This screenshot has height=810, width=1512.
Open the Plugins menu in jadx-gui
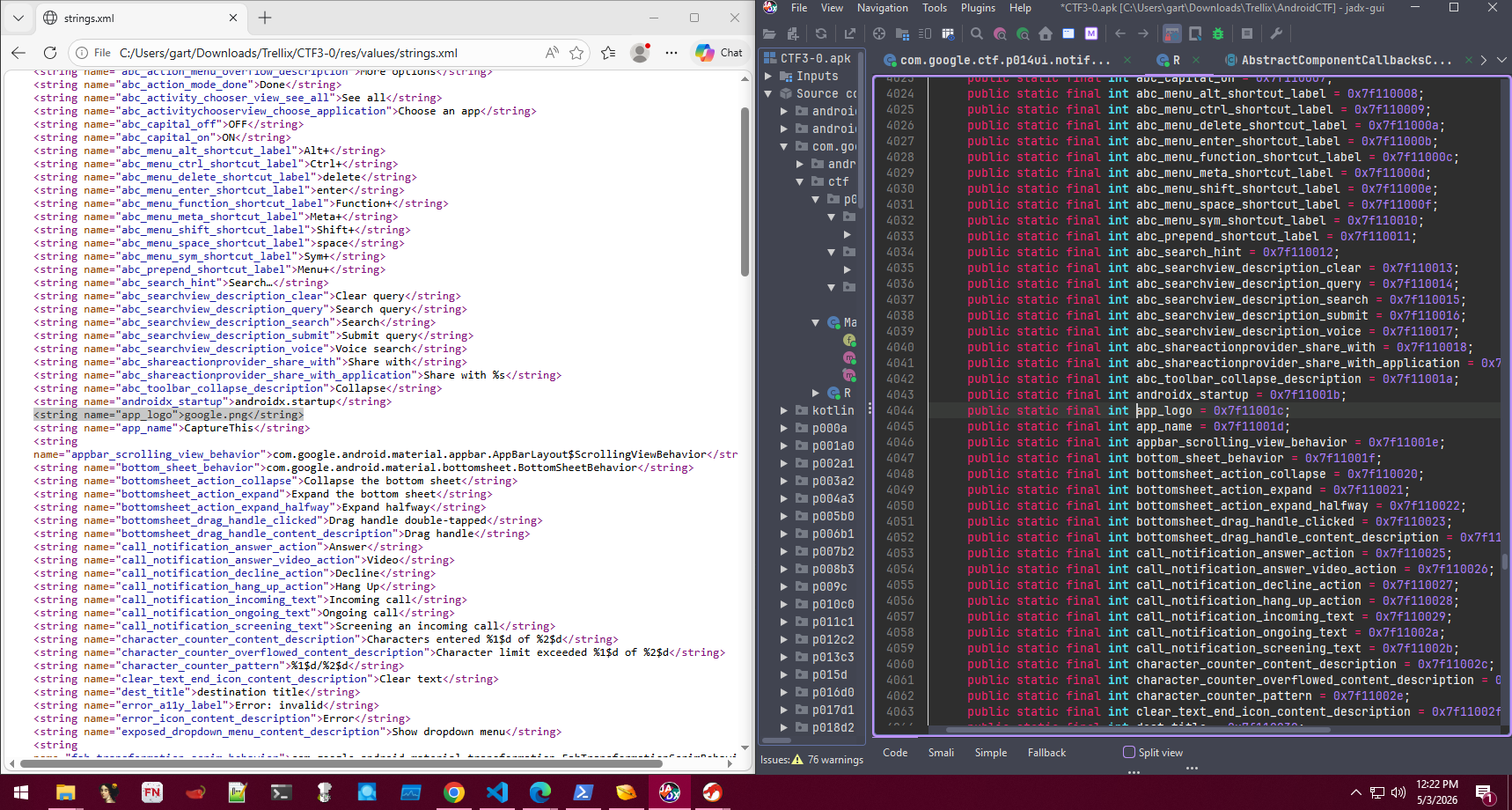coord(978,8)
